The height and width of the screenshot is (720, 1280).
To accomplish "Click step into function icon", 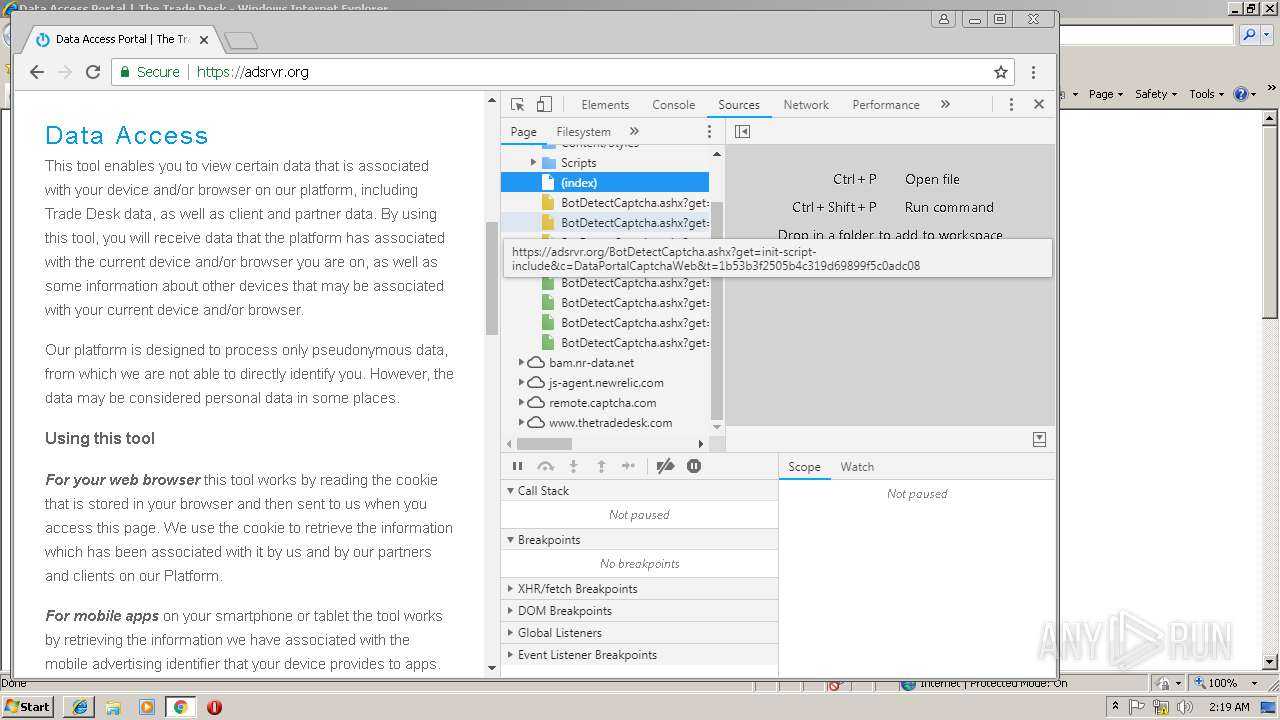I will [573, 466].
